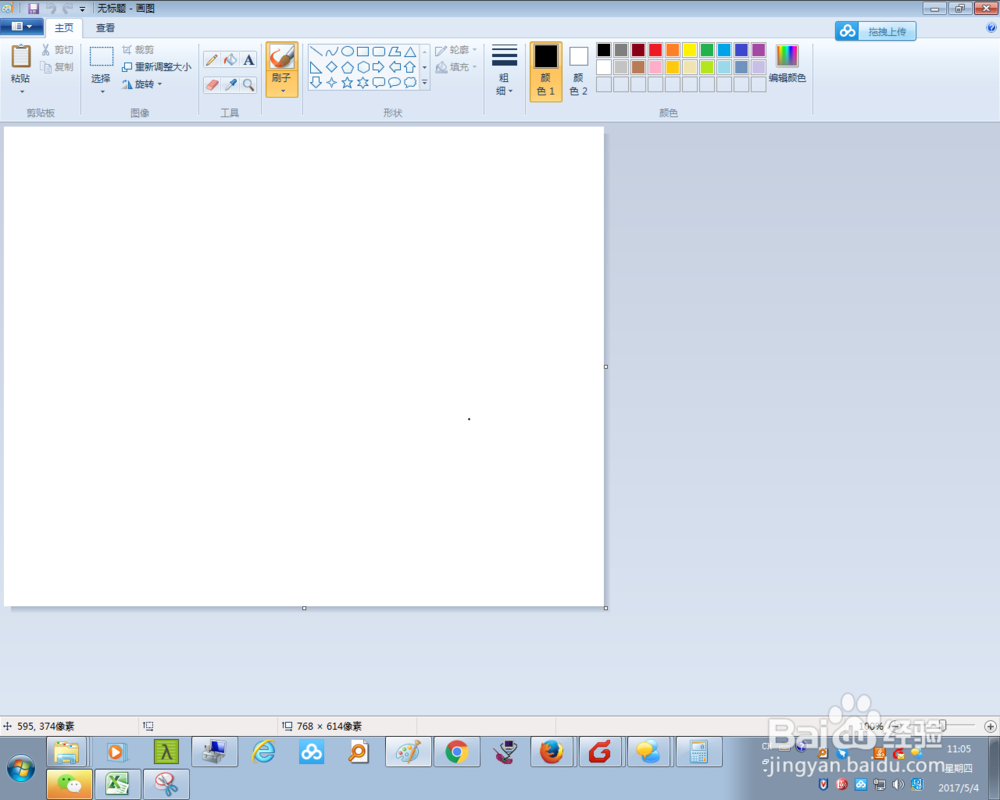Open Internet Explorer from the taskbar

click(263, 752)
